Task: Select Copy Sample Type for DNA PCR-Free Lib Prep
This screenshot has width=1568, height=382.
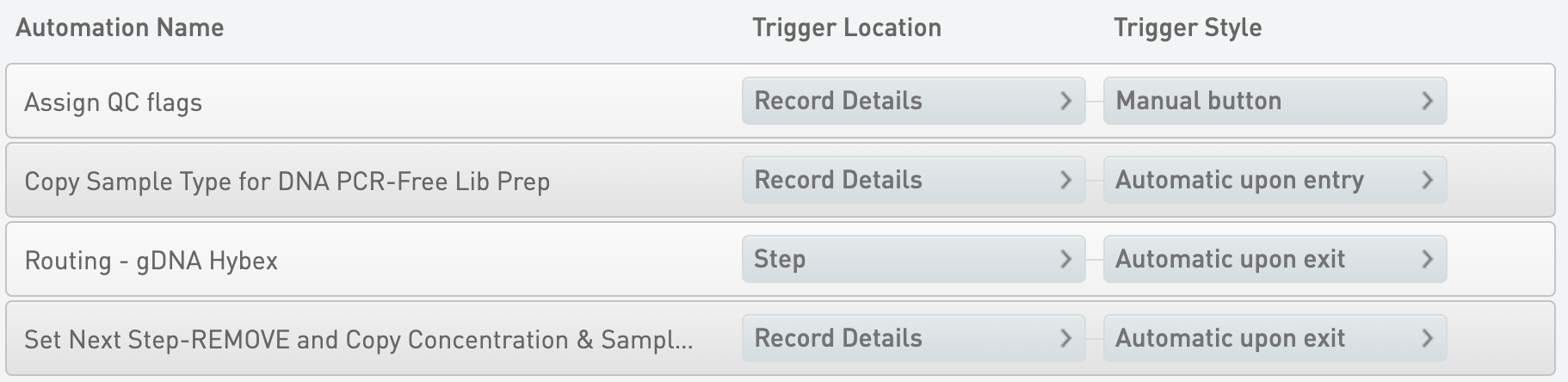Action: coord(287,182)
